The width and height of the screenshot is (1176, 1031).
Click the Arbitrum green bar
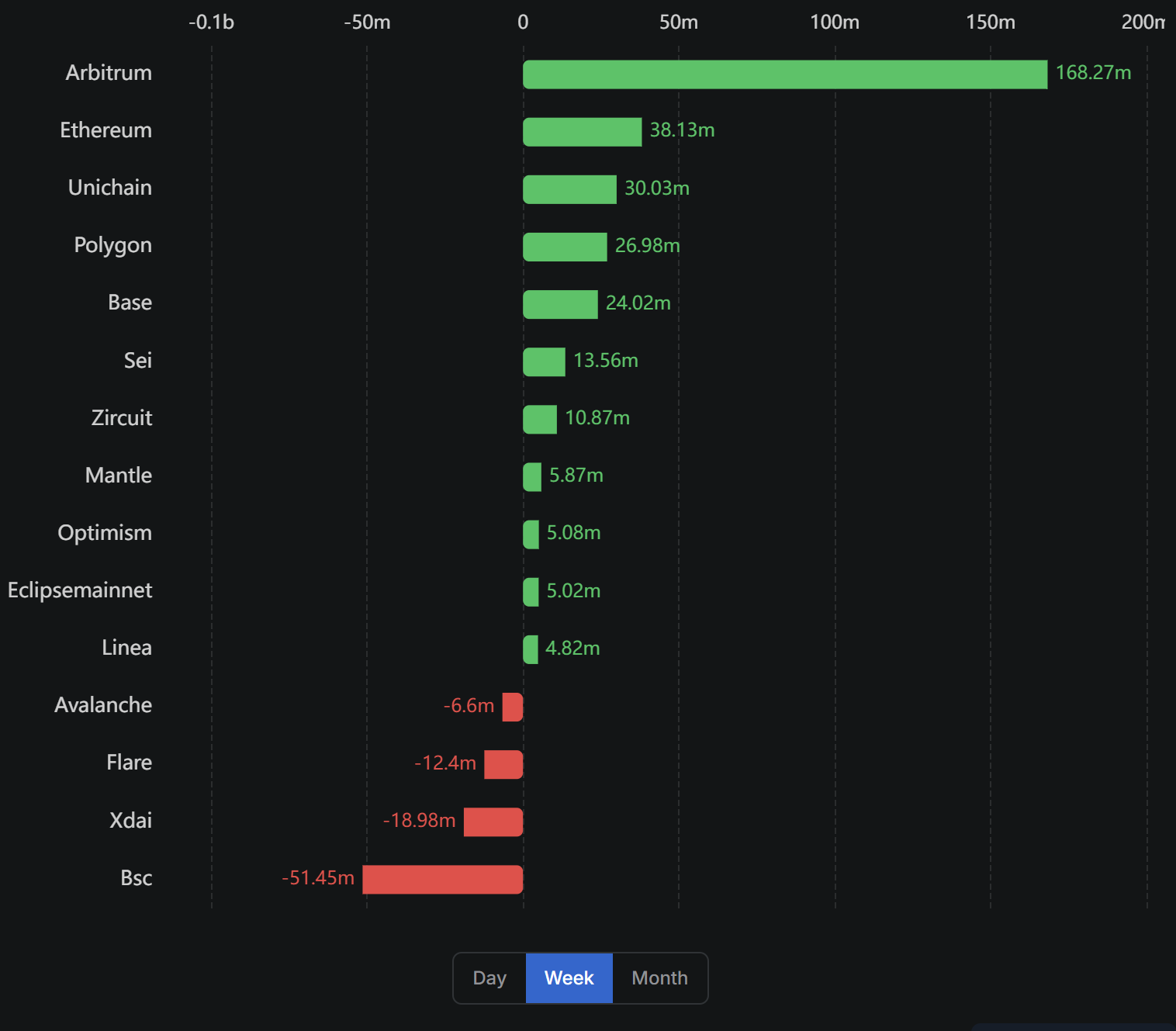[785, 74]
